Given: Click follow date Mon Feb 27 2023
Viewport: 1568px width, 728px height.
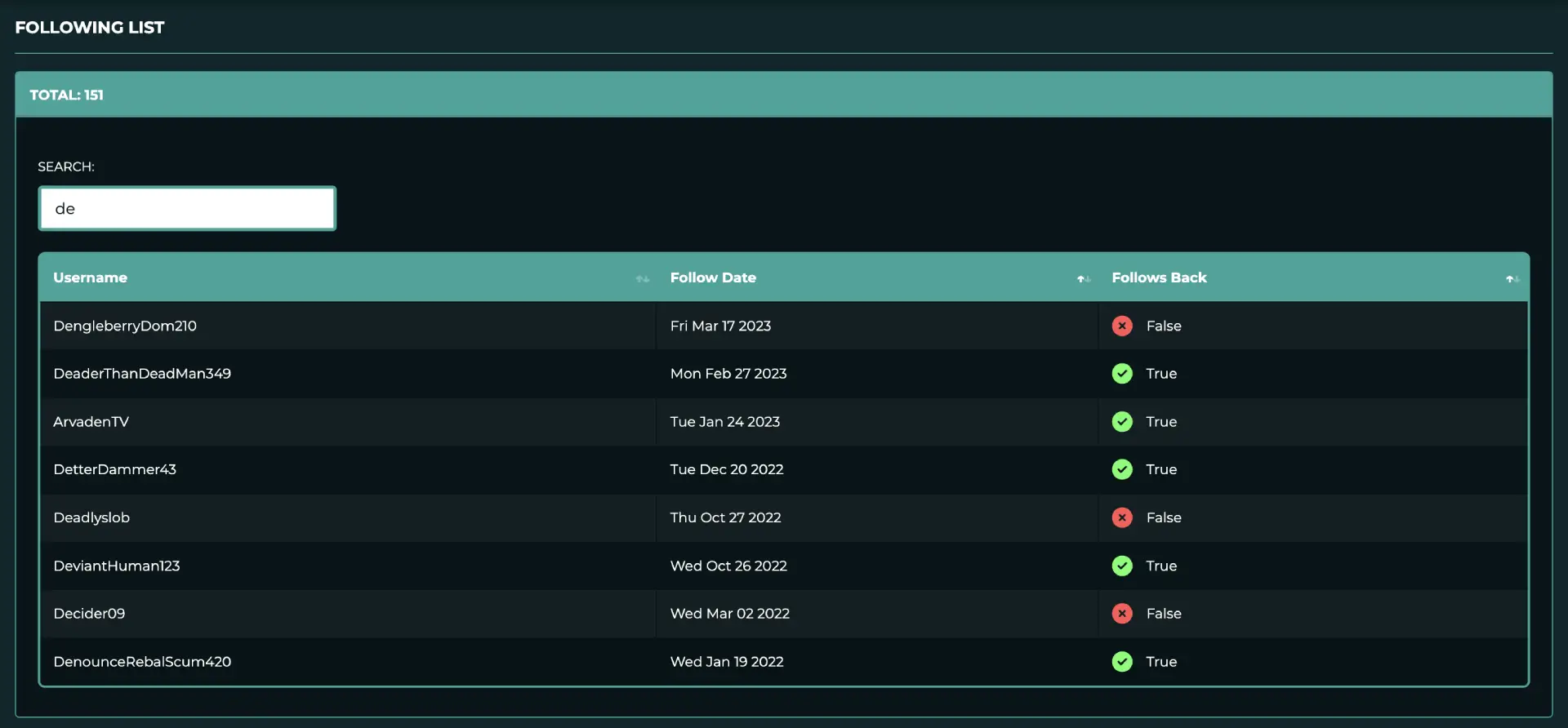Looking at the screenshot, I should pyautogui.click(x=728, y=374).
